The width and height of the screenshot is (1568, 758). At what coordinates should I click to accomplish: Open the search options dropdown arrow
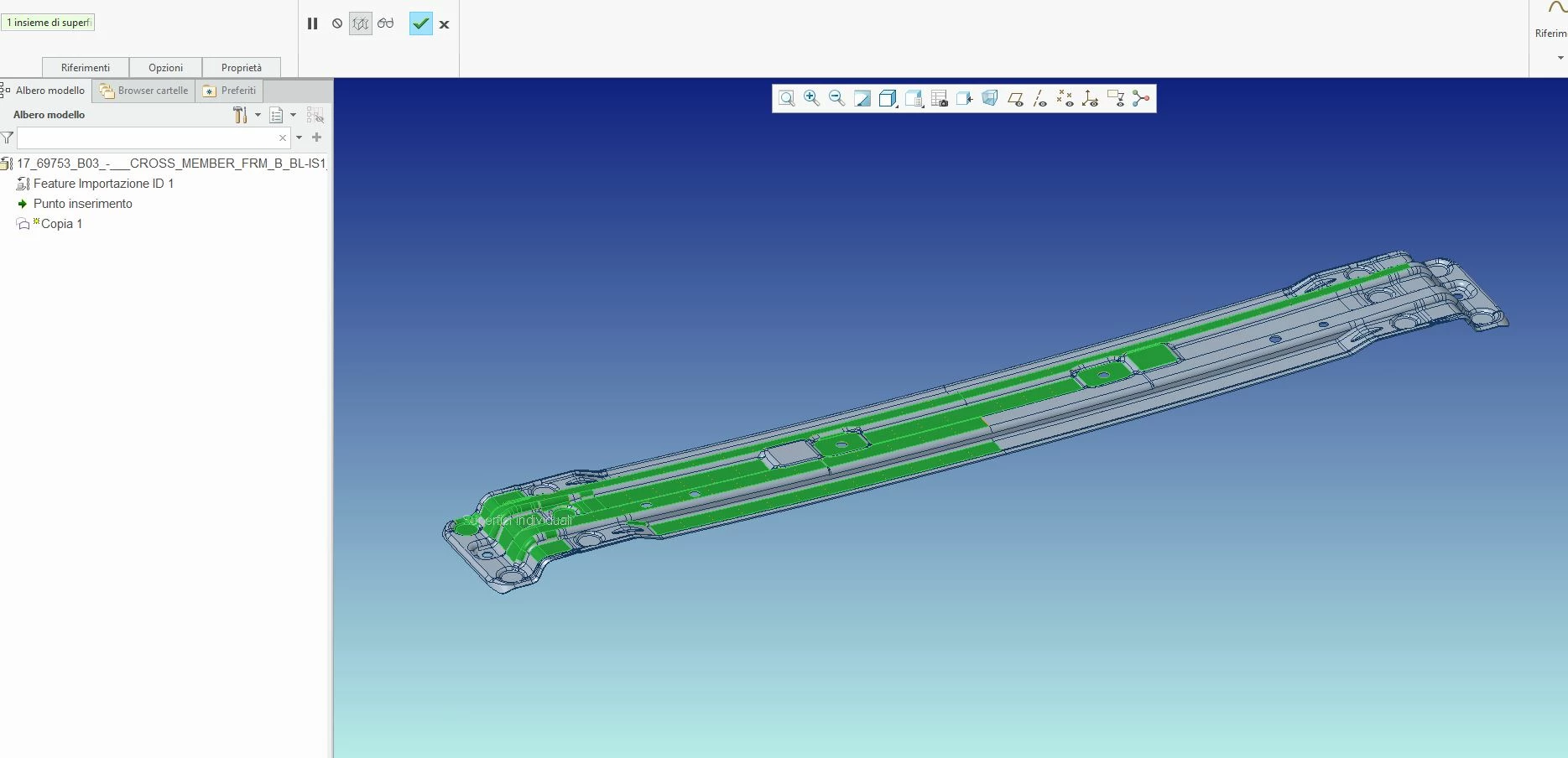[299, 138]
